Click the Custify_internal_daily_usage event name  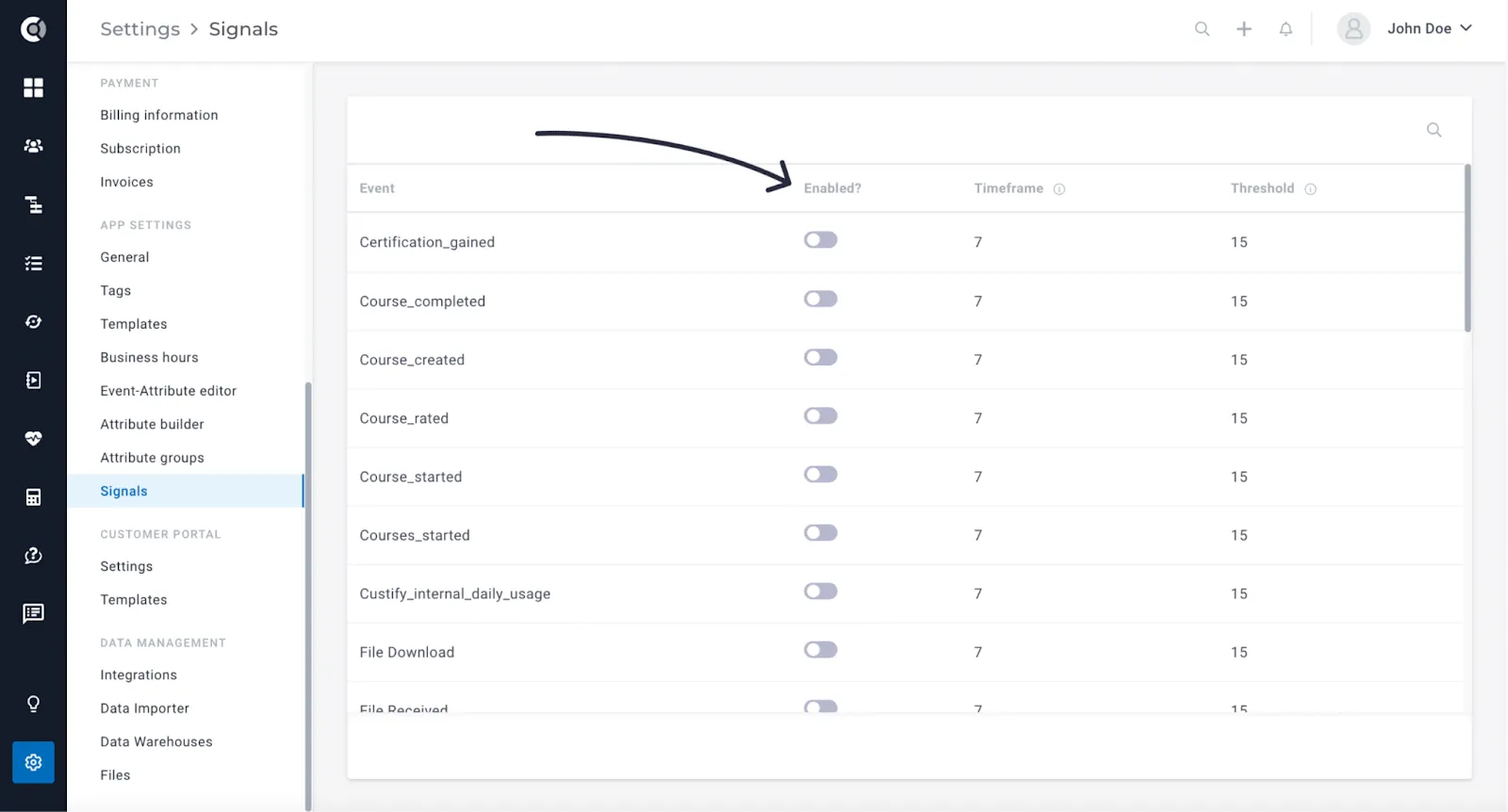click(454, 594)
